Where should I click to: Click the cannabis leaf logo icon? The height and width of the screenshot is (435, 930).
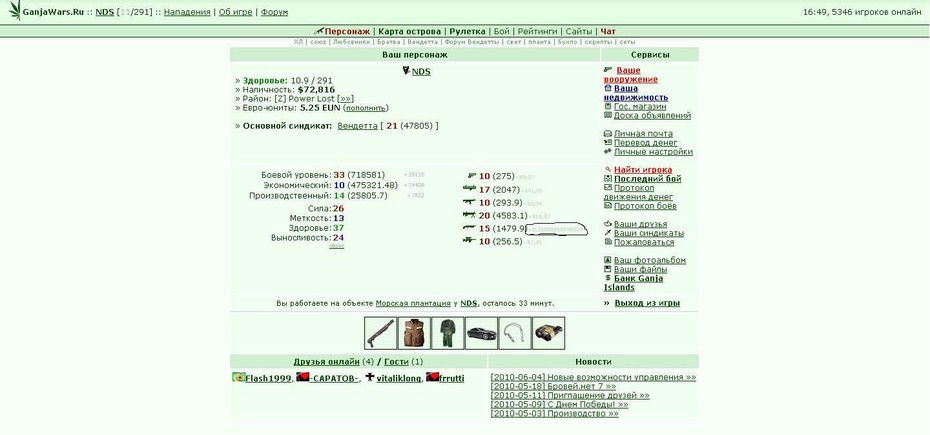tap(15, 10)
